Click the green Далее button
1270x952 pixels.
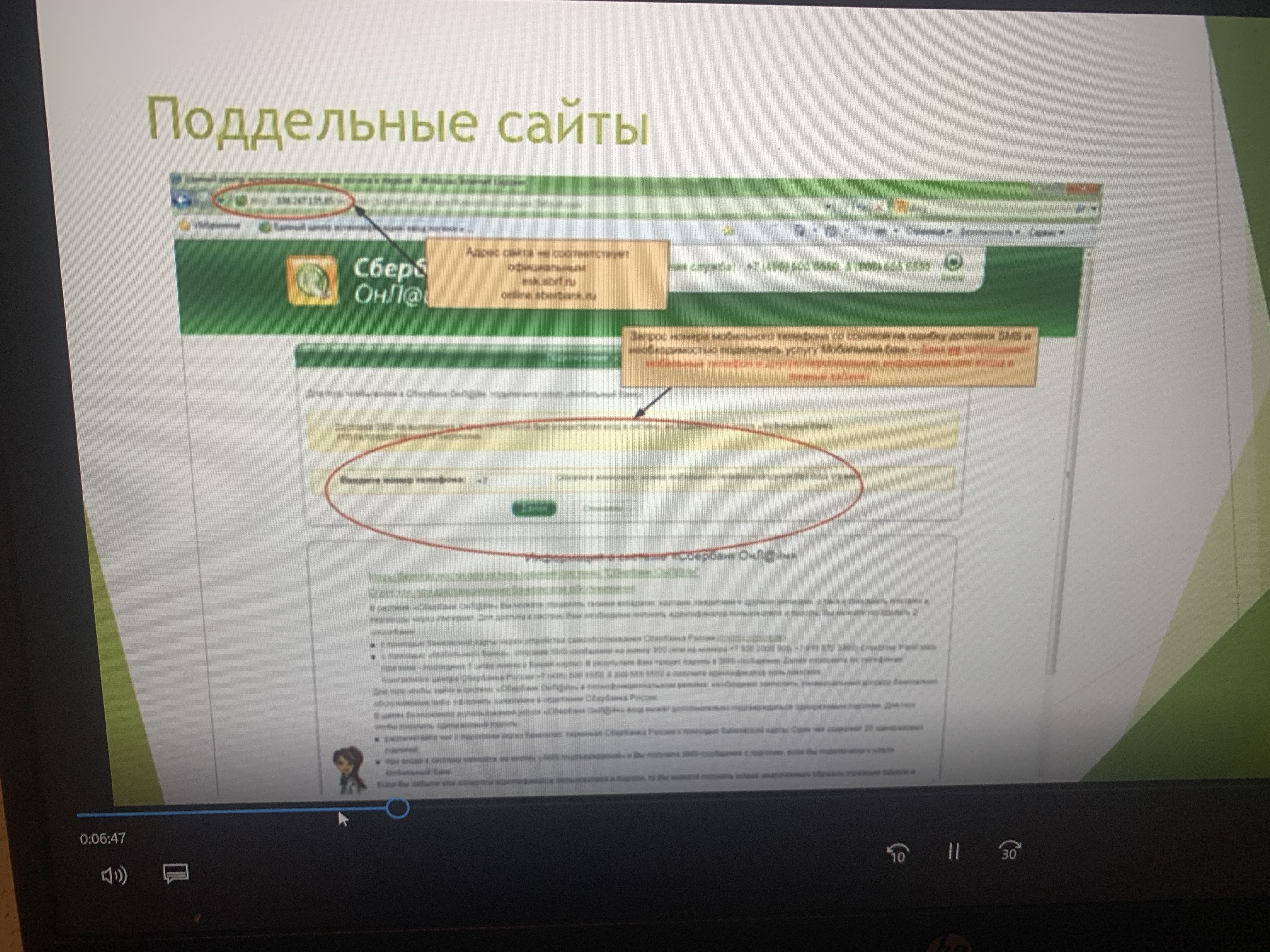[x=533, y=508]
